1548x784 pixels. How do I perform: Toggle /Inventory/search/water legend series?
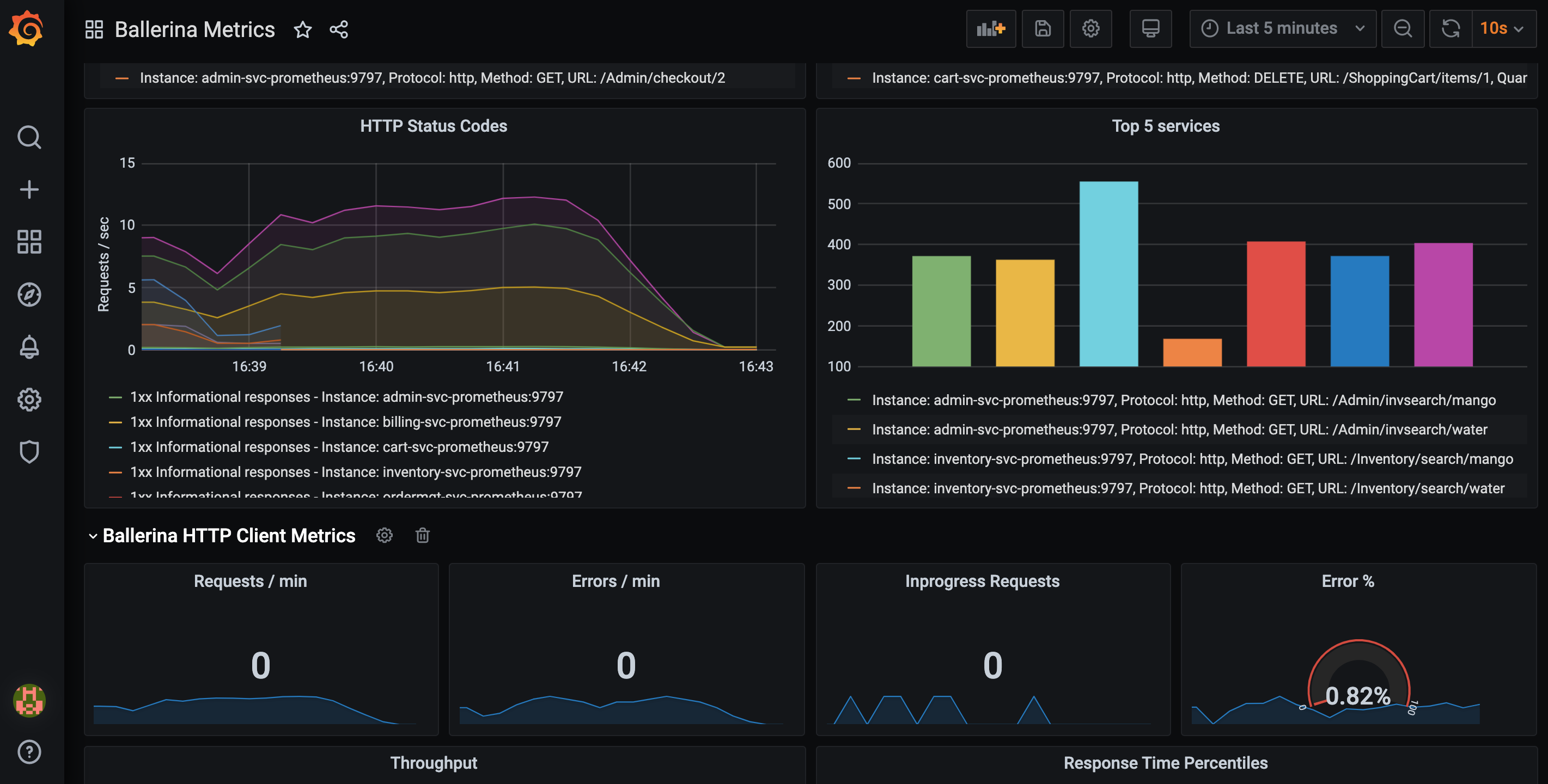(x=1188, y=488)
